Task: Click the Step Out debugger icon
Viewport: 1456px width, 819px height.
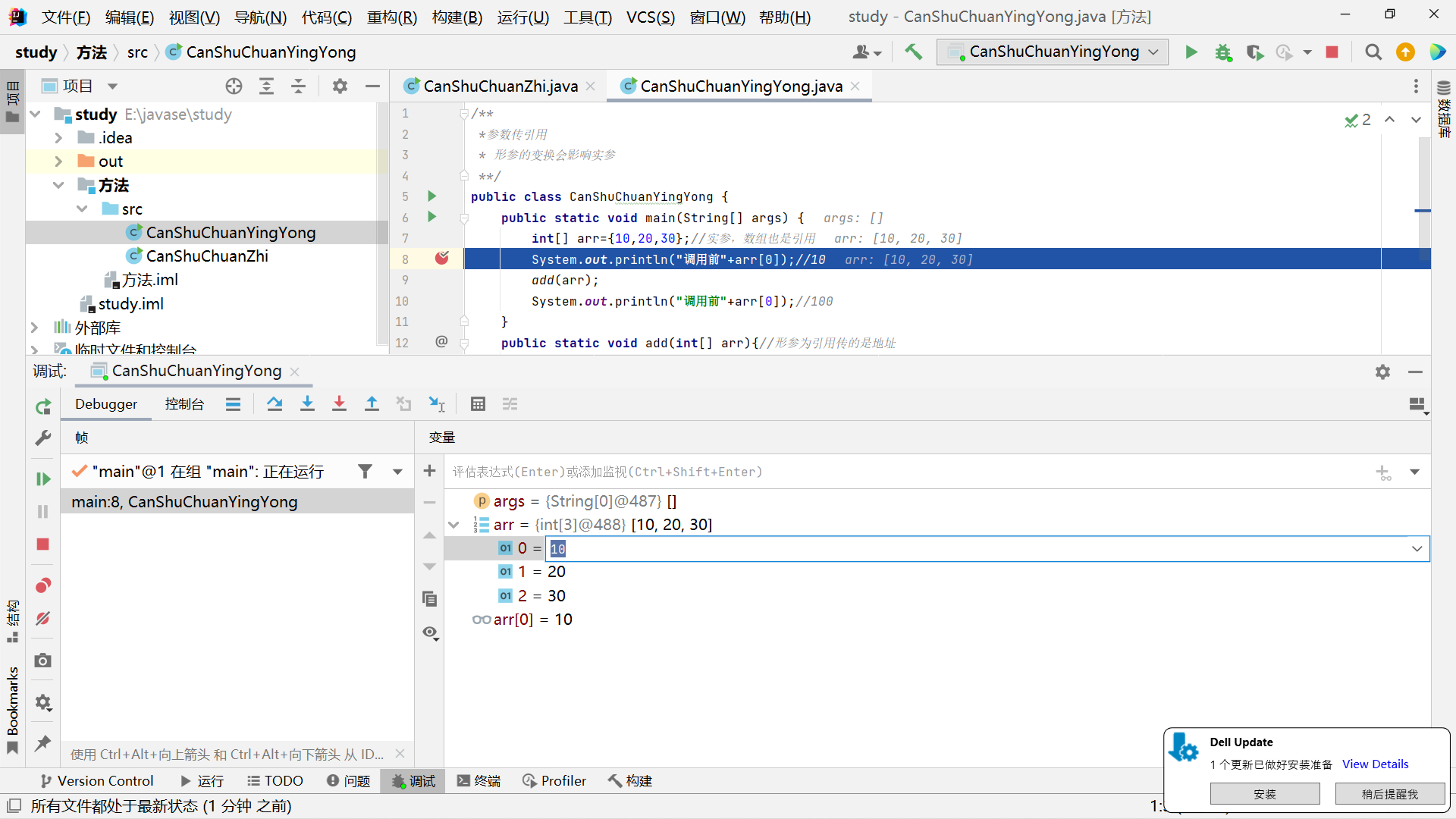Action: point(372,404)
